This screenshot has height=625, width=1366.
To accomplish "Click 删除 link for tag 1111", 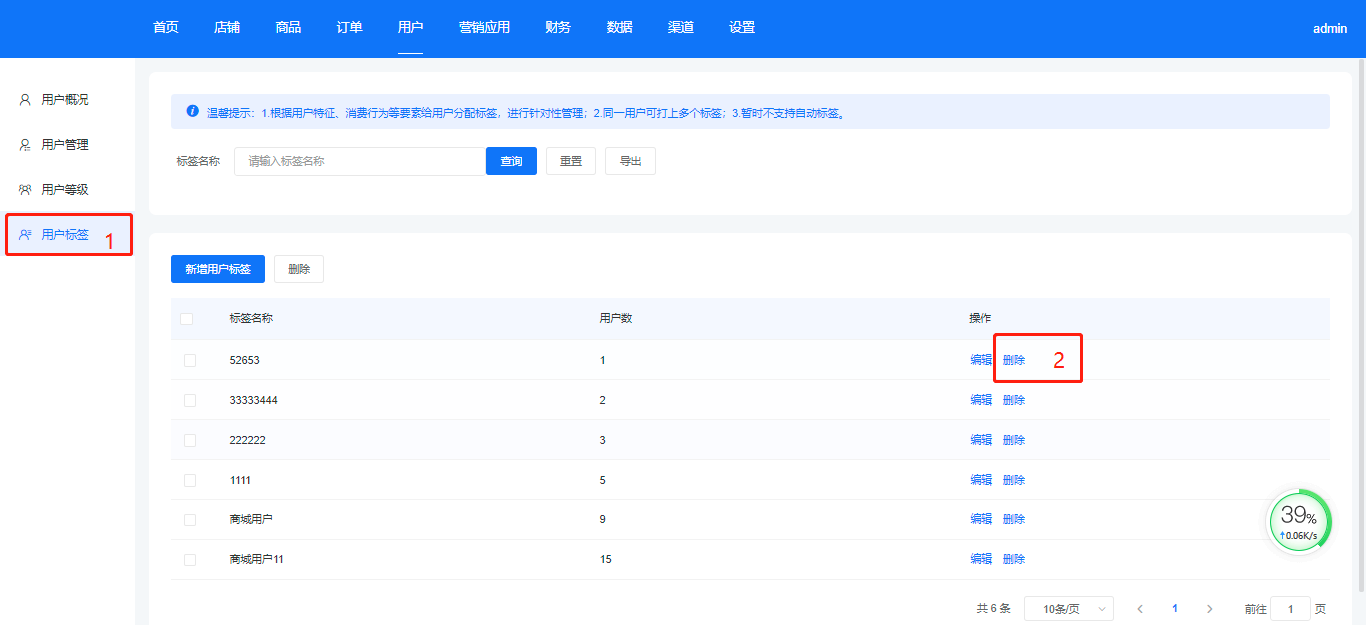I will coord(1014,480).
